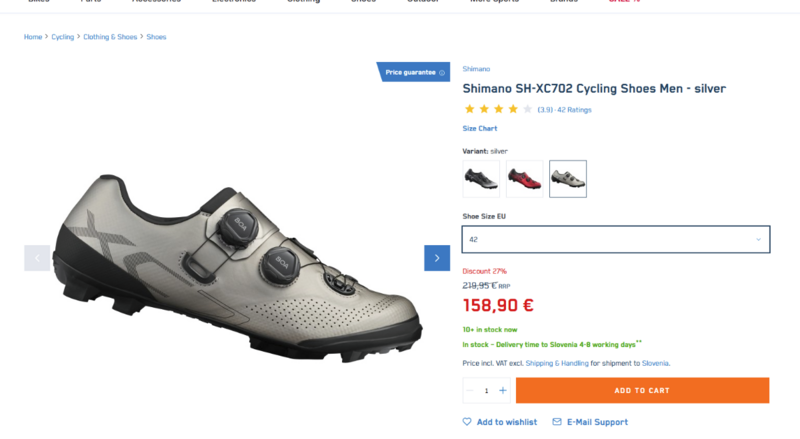Screen dimensions: 800x439
Task: Open the Size Chart link
Action: (x=480, y=128)
